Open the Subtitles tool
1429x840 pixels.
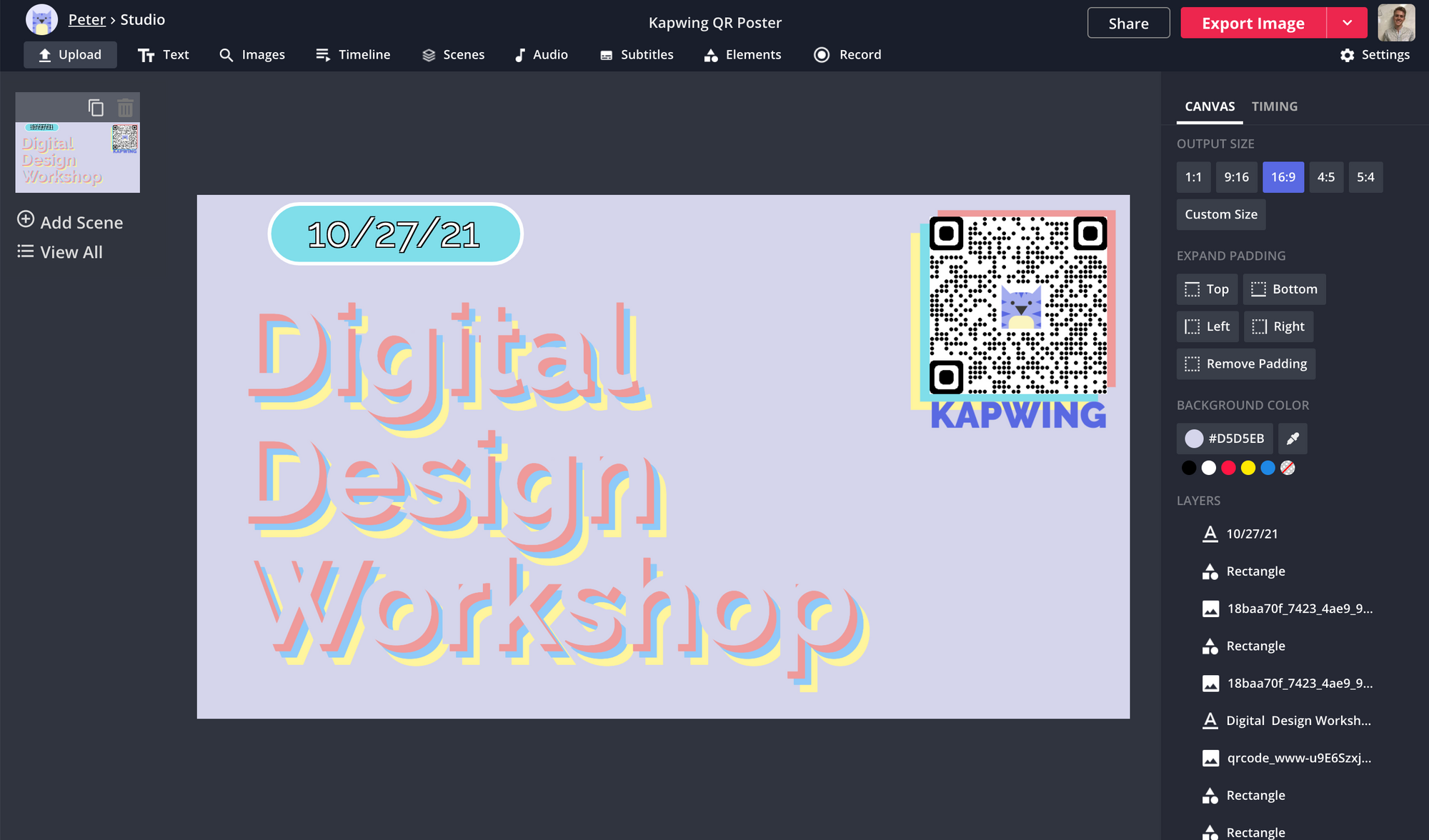click(x=636, y=54)
